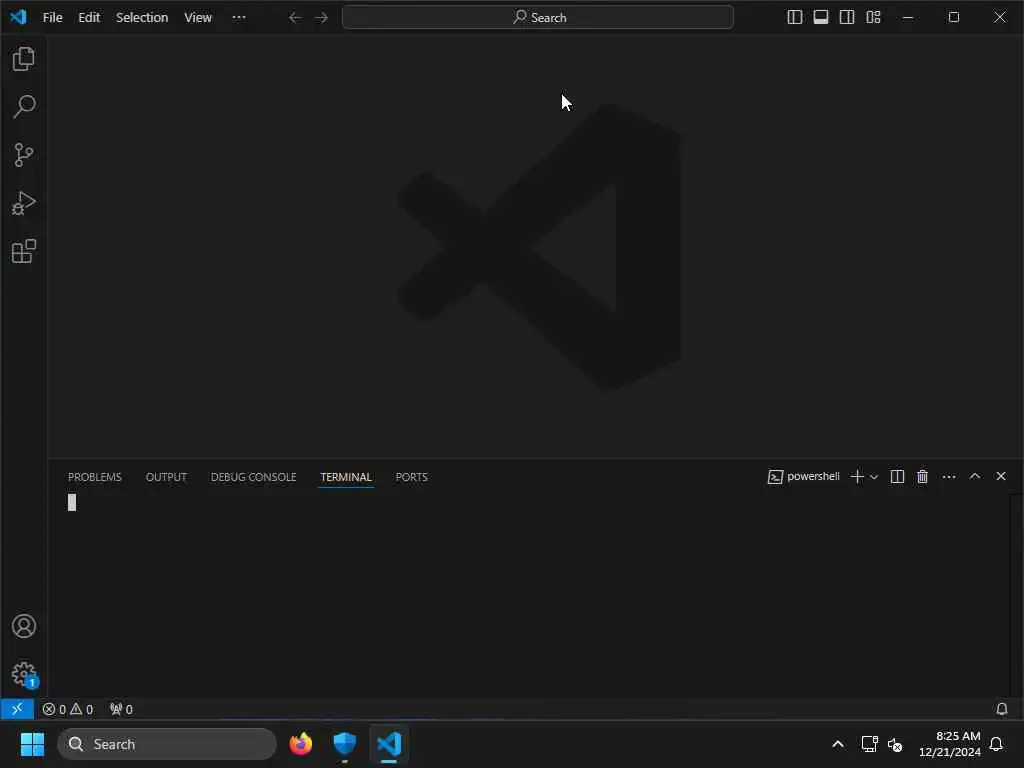The width and height of the screenshot is (1024, 768).
Task: Click the powershell terminal label
Action: [x=803, y=477]
